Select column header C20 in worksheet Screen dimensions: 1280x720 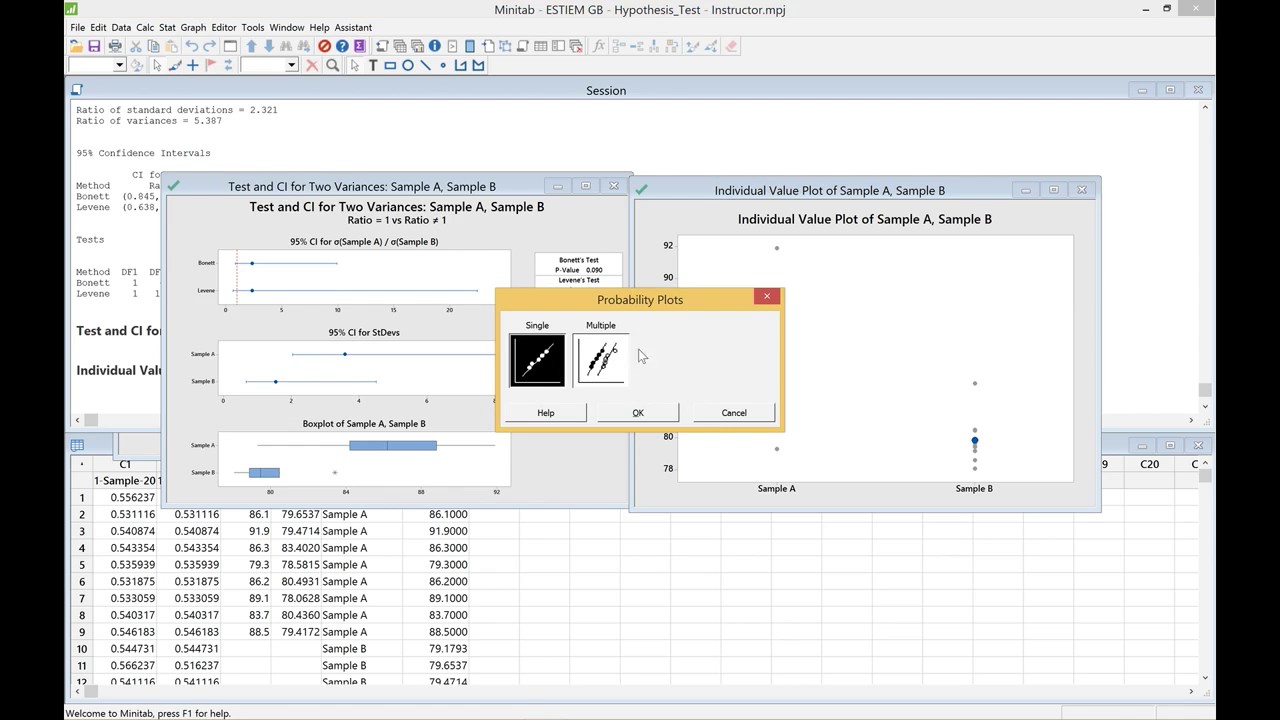pyautogui.click(x=1150, y=464)
